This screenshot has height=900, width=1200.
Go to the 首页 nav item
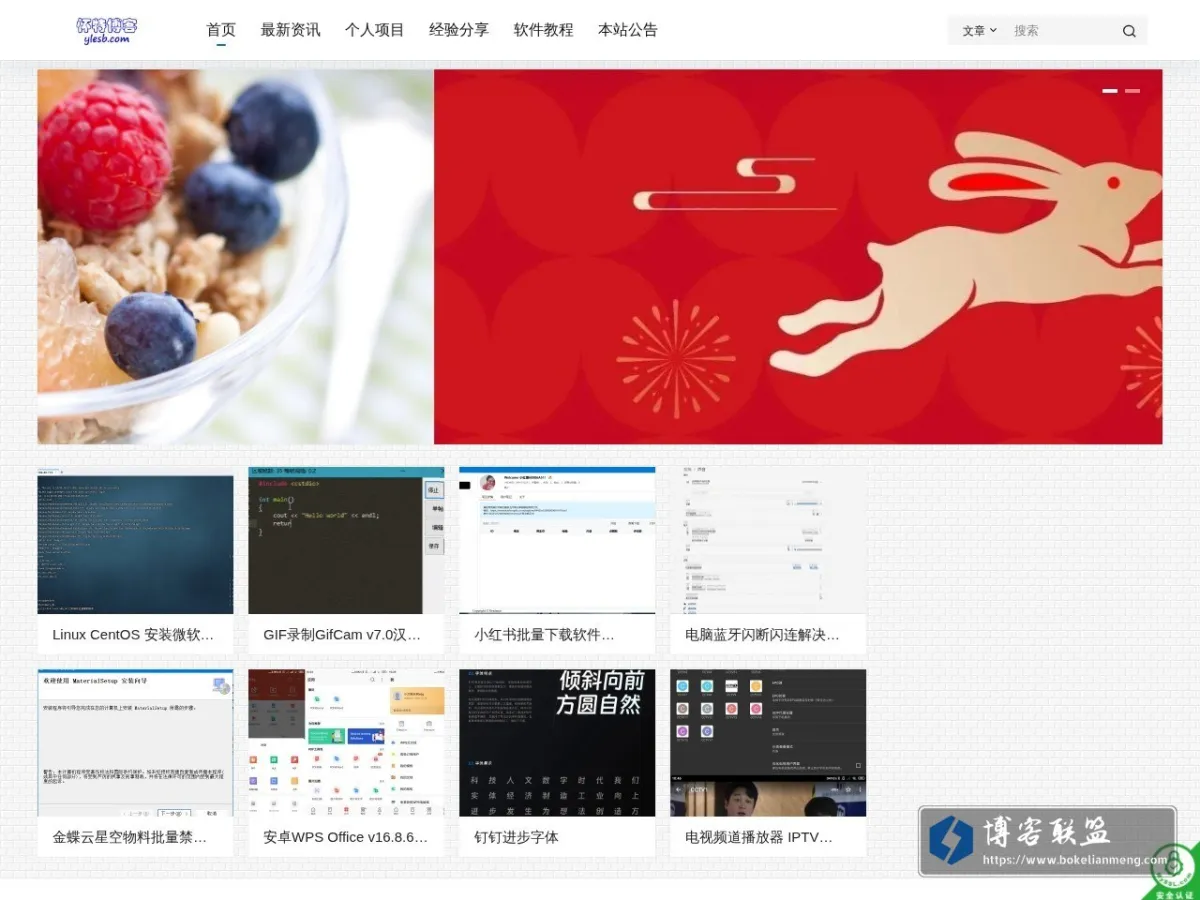[221, 30]
